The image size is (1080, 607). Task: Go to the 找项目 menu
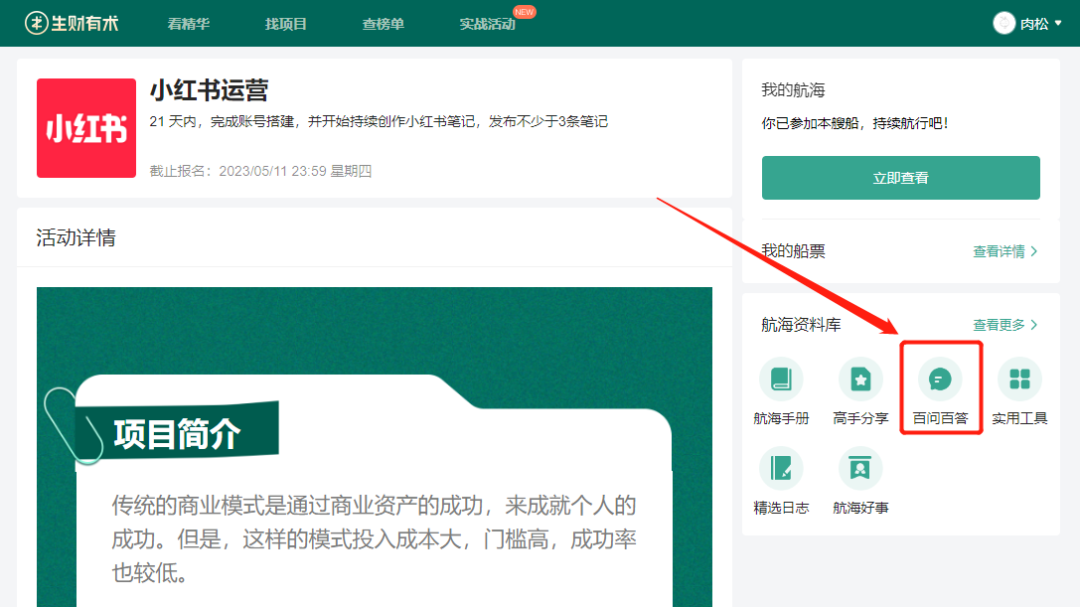click(x=286, y=24)
